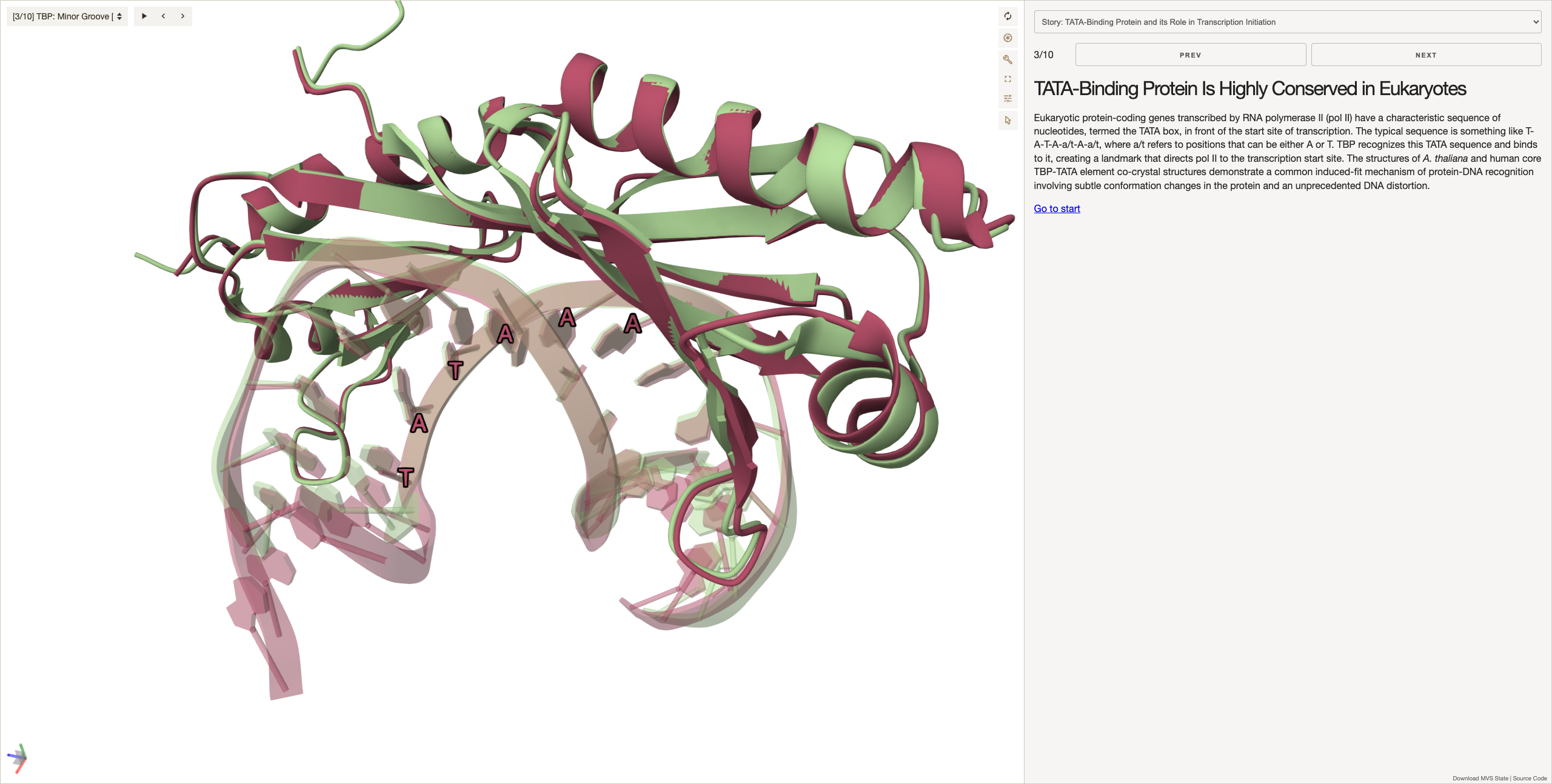Open the snapshot selector TBP: Minor Groove
The width and height of the screenshot is (1552, 784).
67,16
